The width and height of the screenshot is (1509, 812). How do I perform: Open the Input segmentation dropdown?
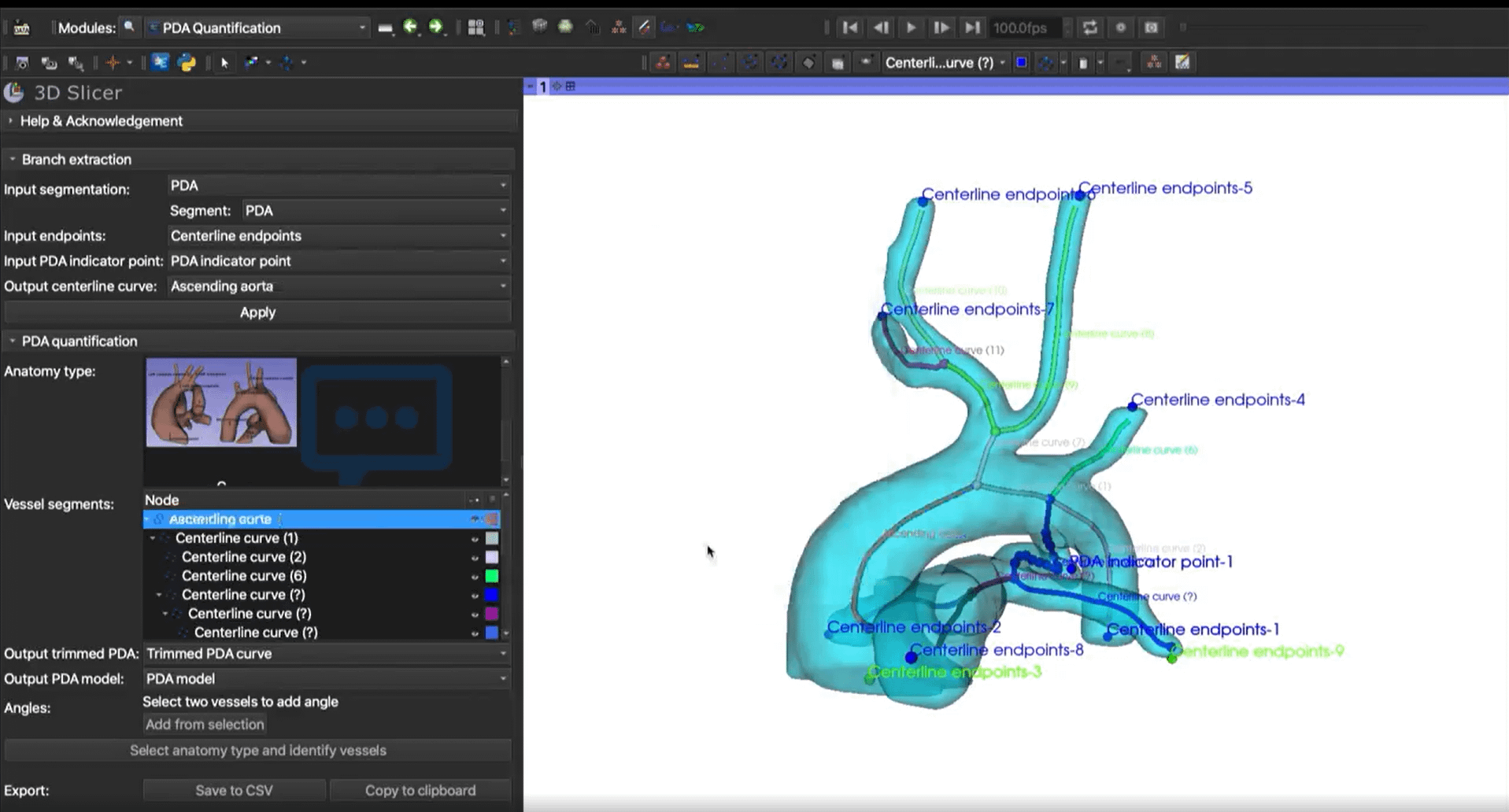(338, 186)
